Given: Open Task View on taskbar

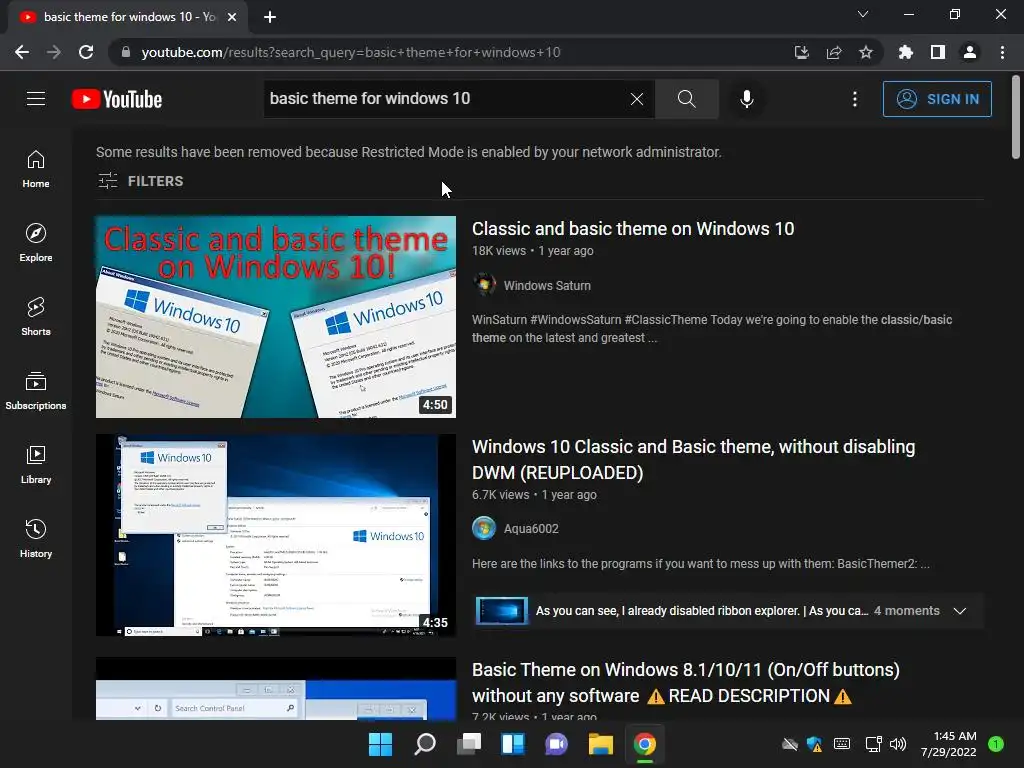Looking at the screenshot, I should tap(468, 744).
